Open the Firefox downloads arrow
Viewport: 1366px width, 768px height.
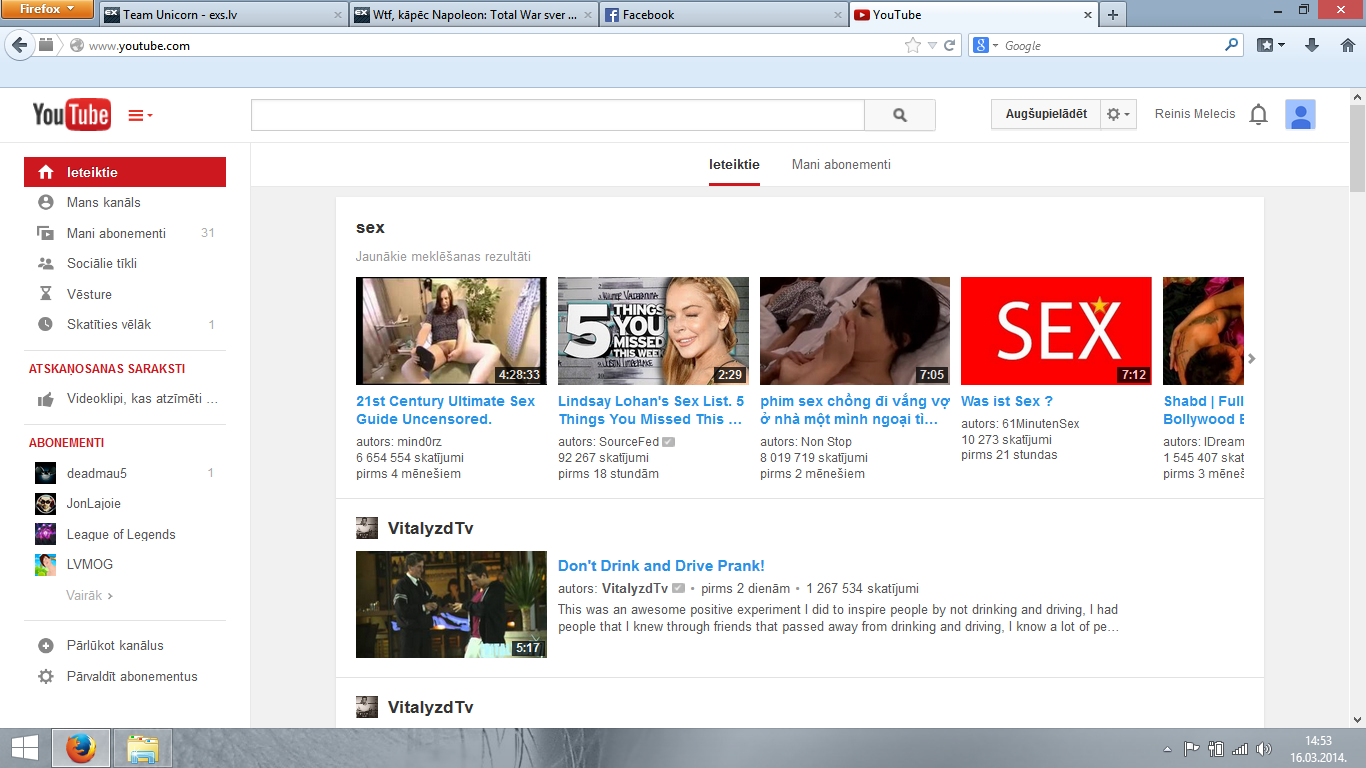tap(1313, 45)
